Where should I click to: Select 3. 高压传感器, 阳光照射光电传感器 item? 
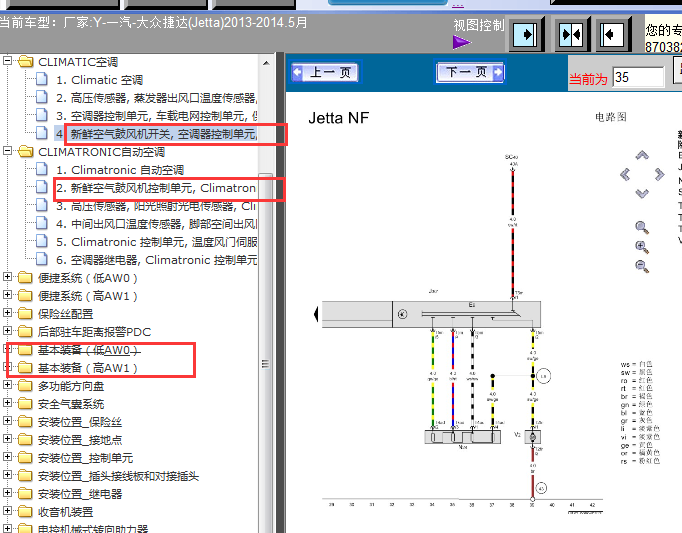point(157,206)
